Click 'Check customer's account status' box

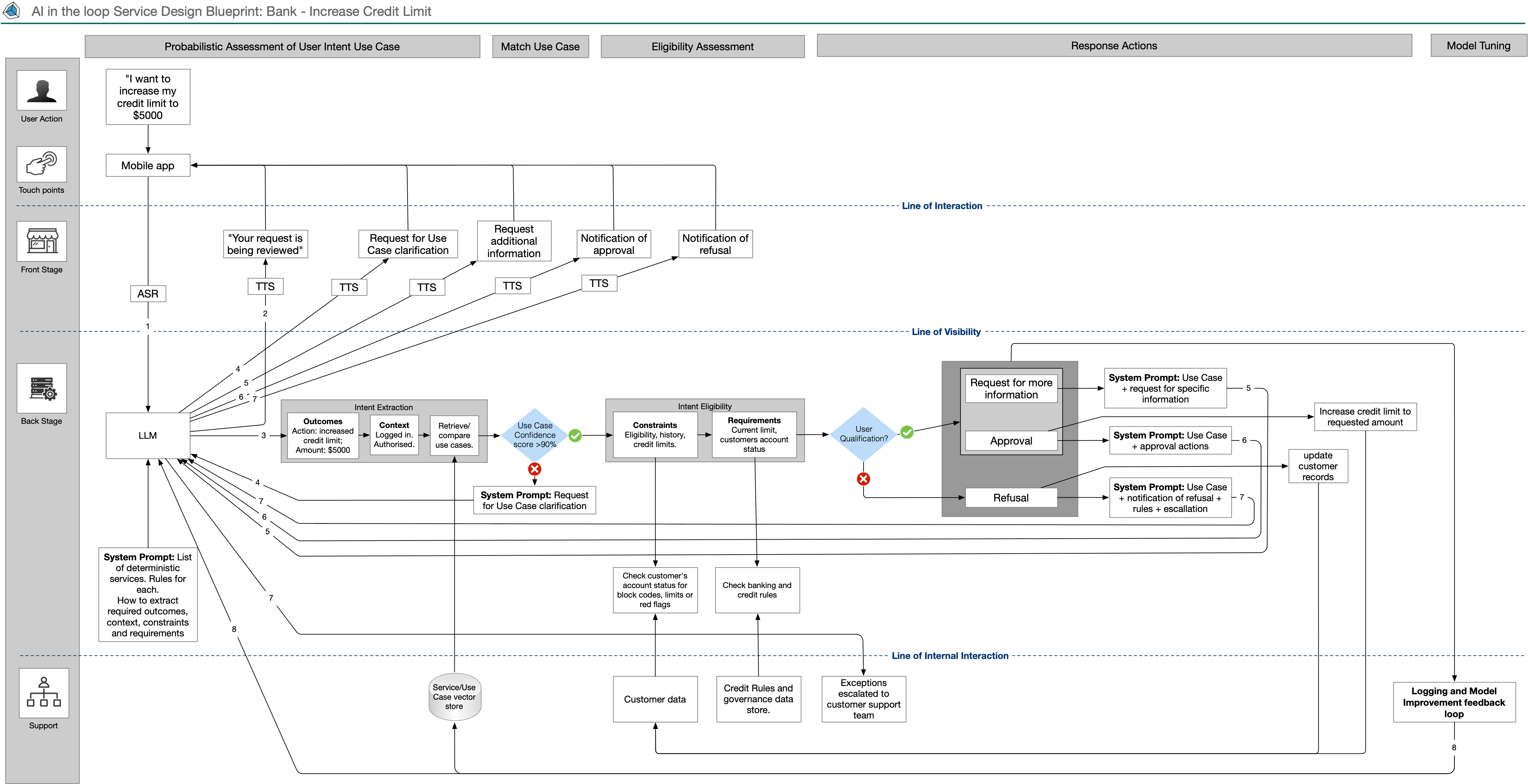pos(655,590)
